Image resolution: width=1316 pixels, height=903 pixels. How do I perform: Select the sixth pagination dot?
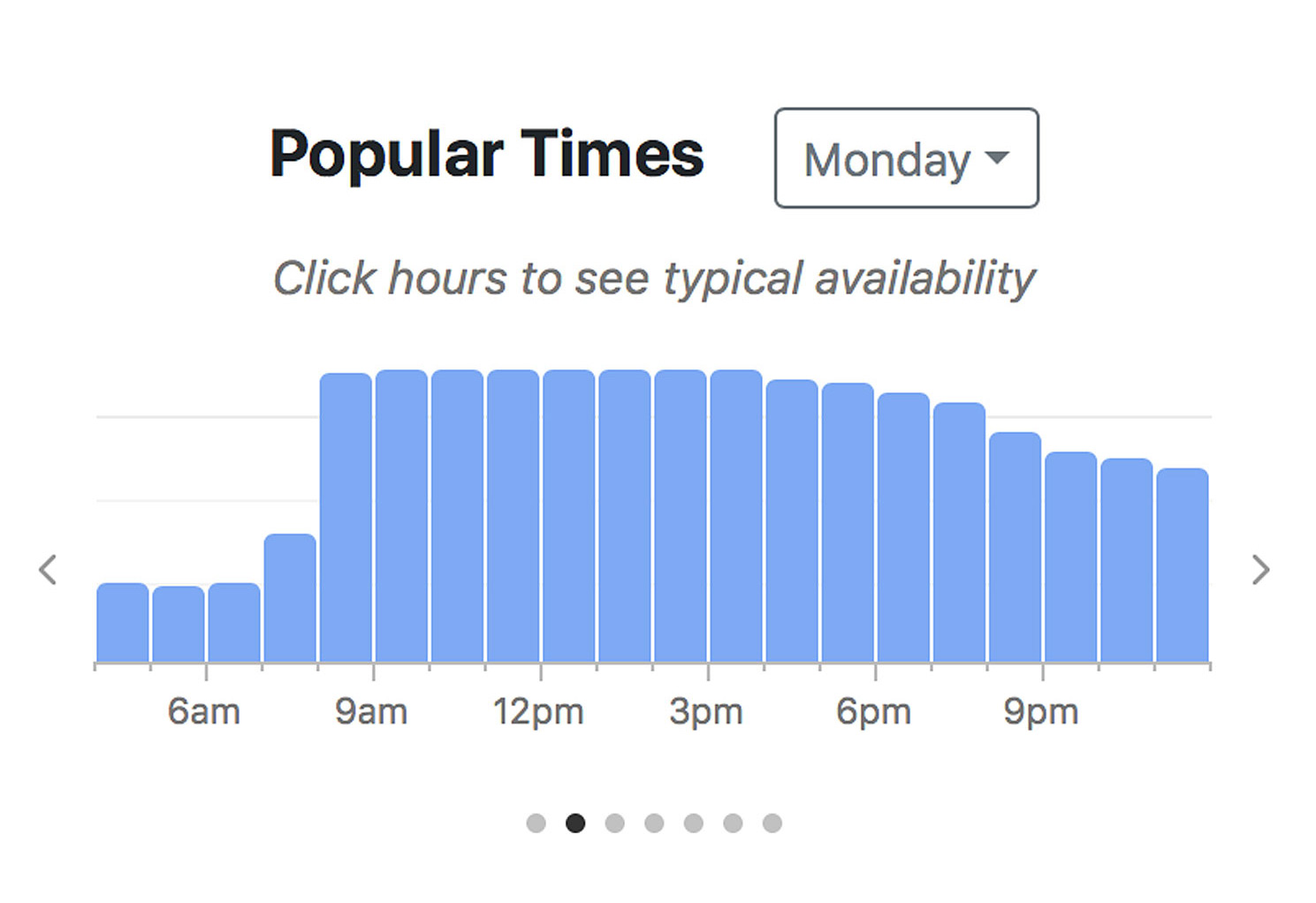(x=733, y=823)
